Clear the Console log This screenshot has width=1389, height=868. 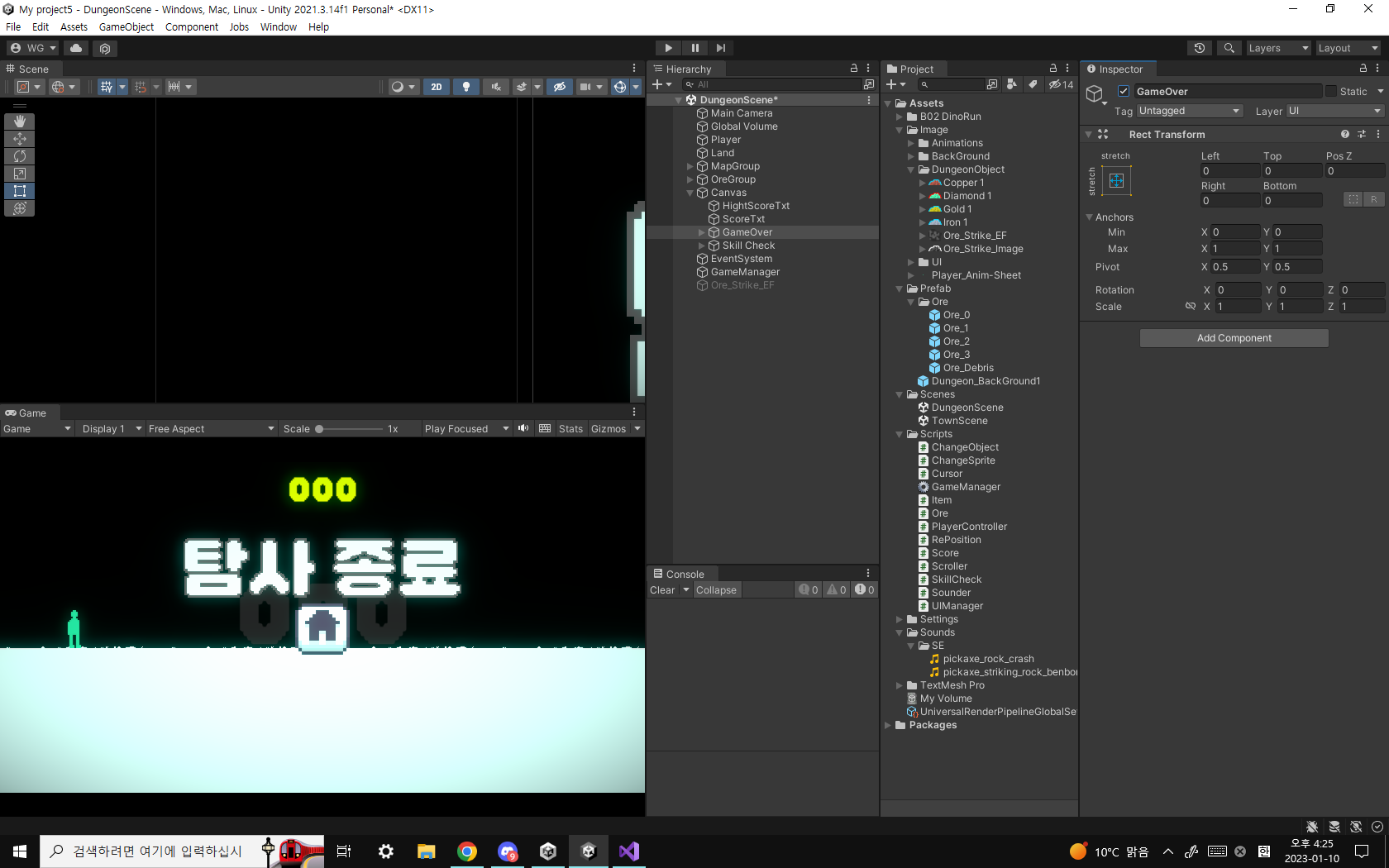pyautogui.click(x=662, y=590)
